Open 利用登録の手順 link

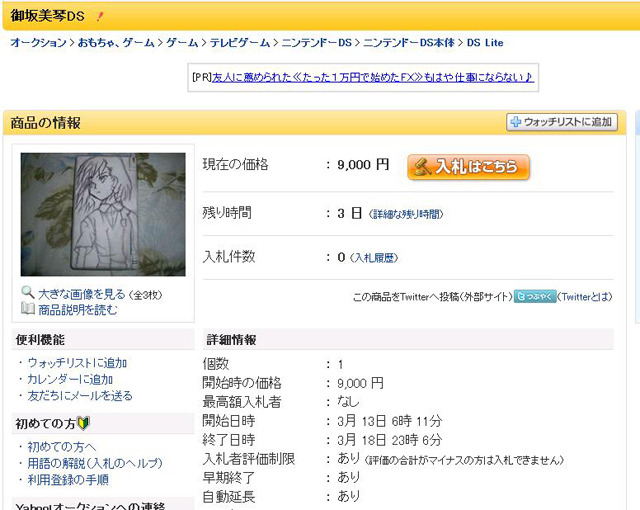(68, 480)
